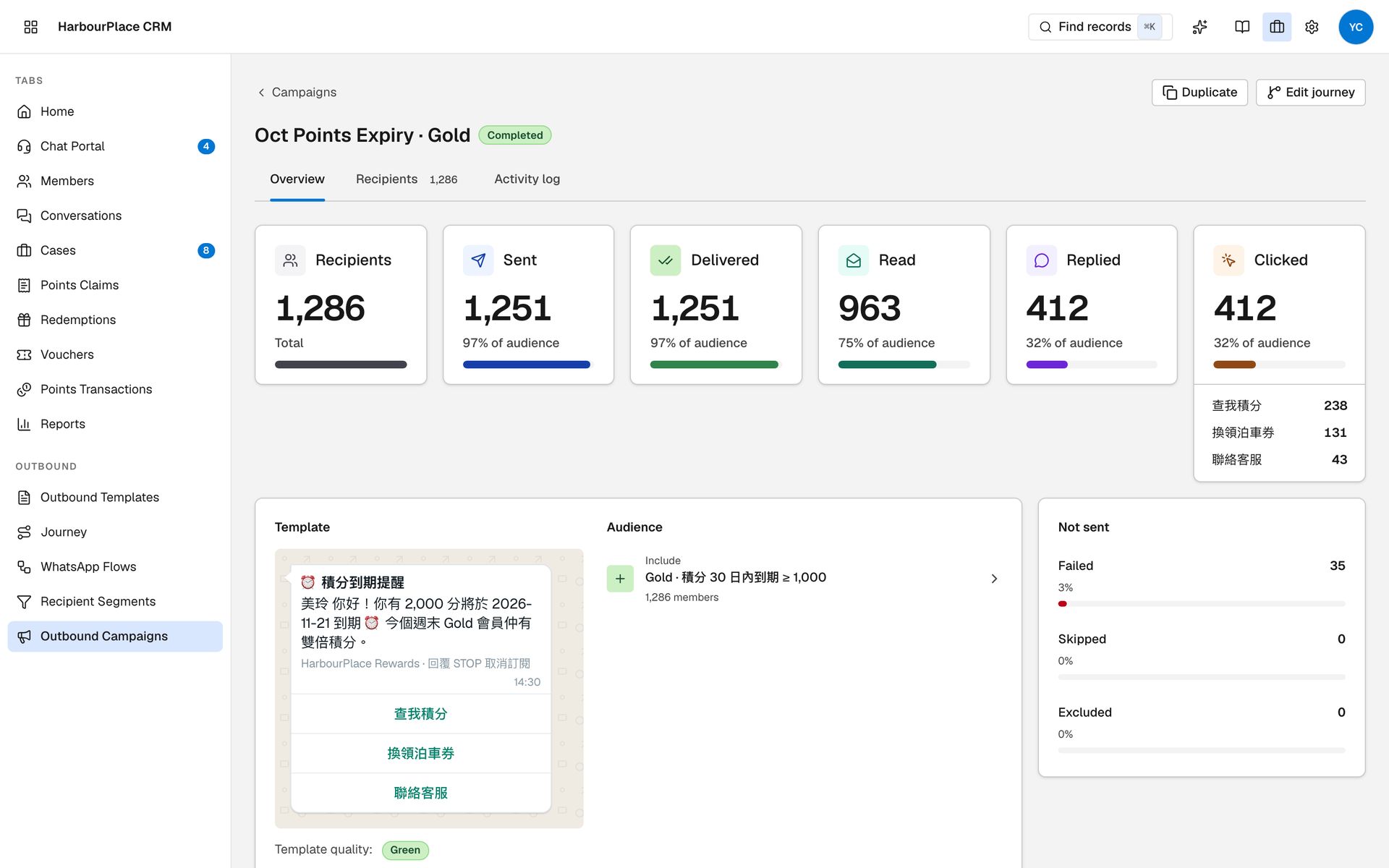Viewport: 1389px width, 868px height.
Task: Click the Completed status badge
Action: 514,135
